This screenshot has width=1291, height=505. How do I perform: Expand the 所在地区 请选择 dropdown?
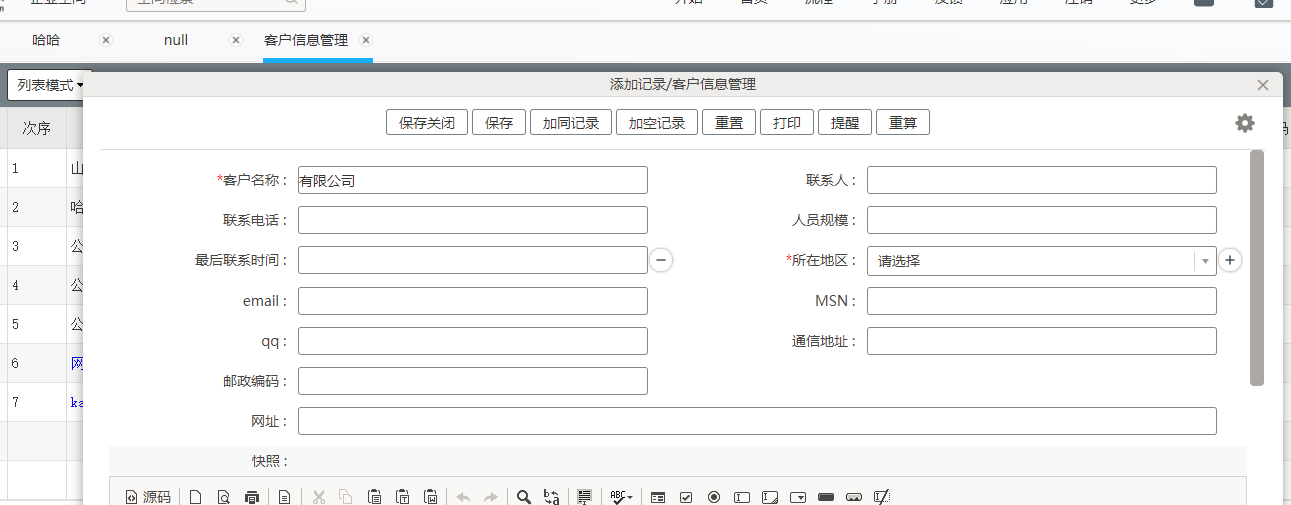point(1041,260)
